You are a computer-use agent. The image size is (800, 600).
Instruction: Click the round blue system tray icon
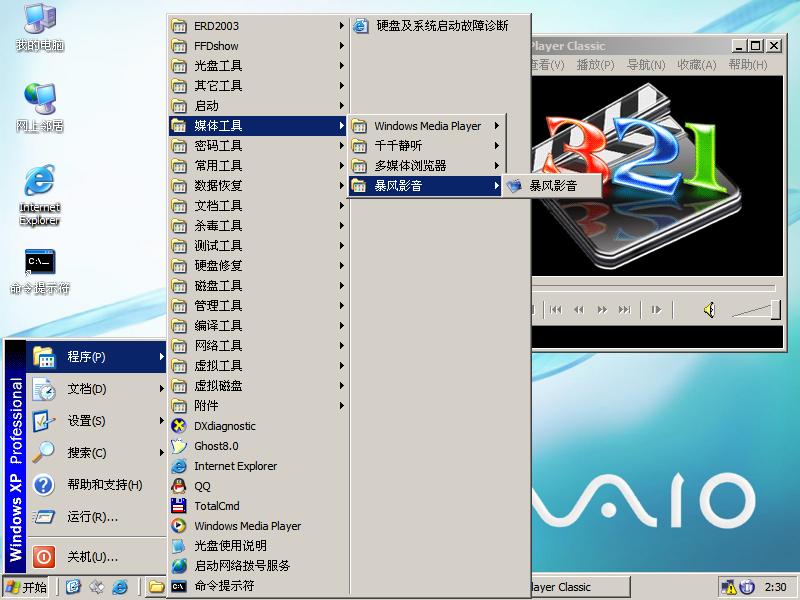click(746, 587)
